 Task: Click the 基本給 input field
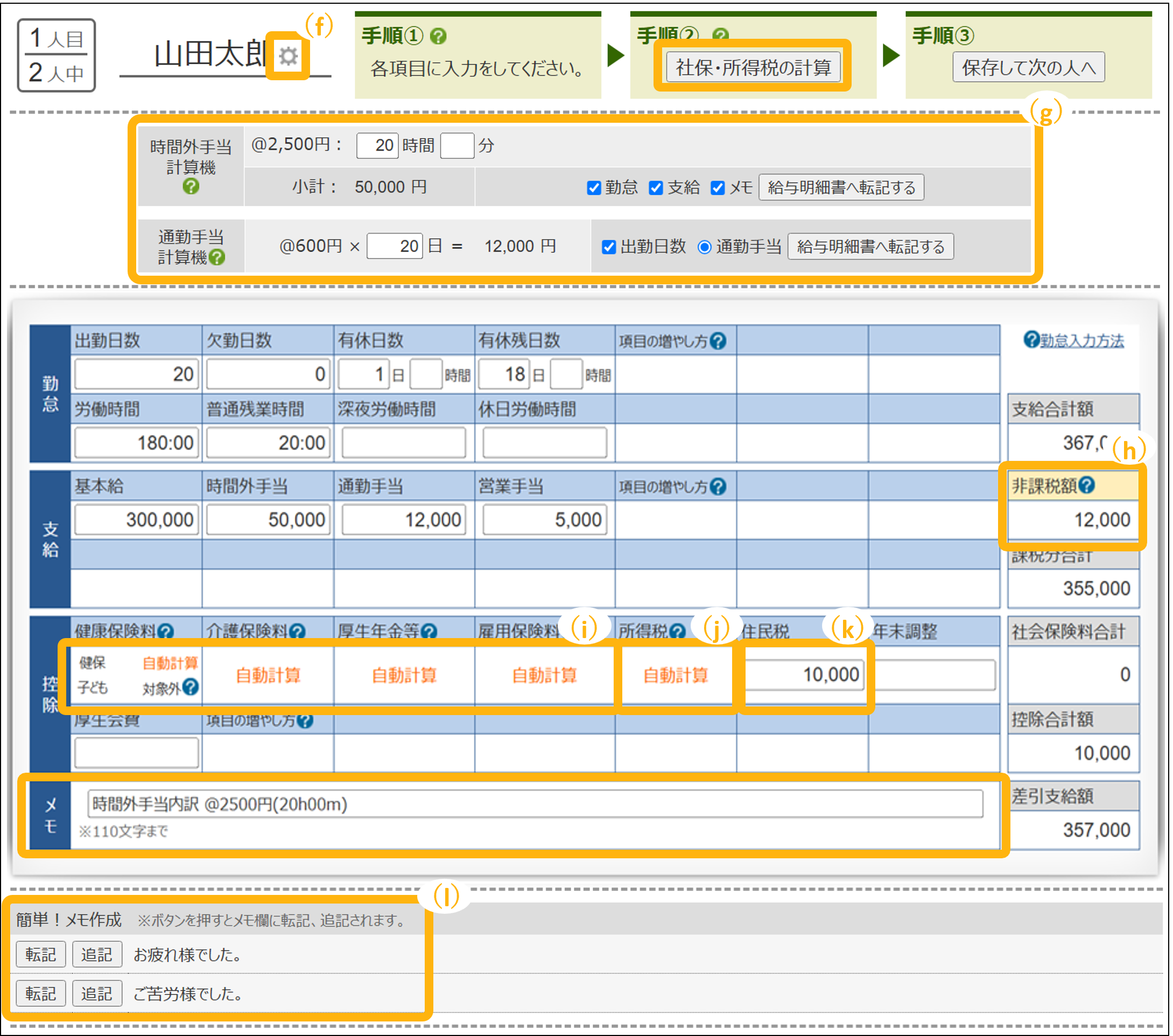coord(137,520)
